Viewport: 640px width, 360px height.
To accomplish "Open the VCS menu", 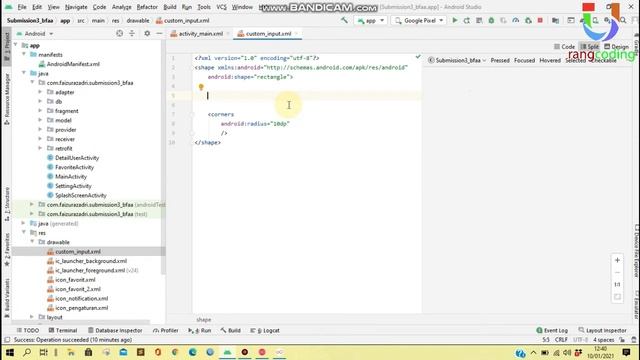I will click(x=221, y=7).
